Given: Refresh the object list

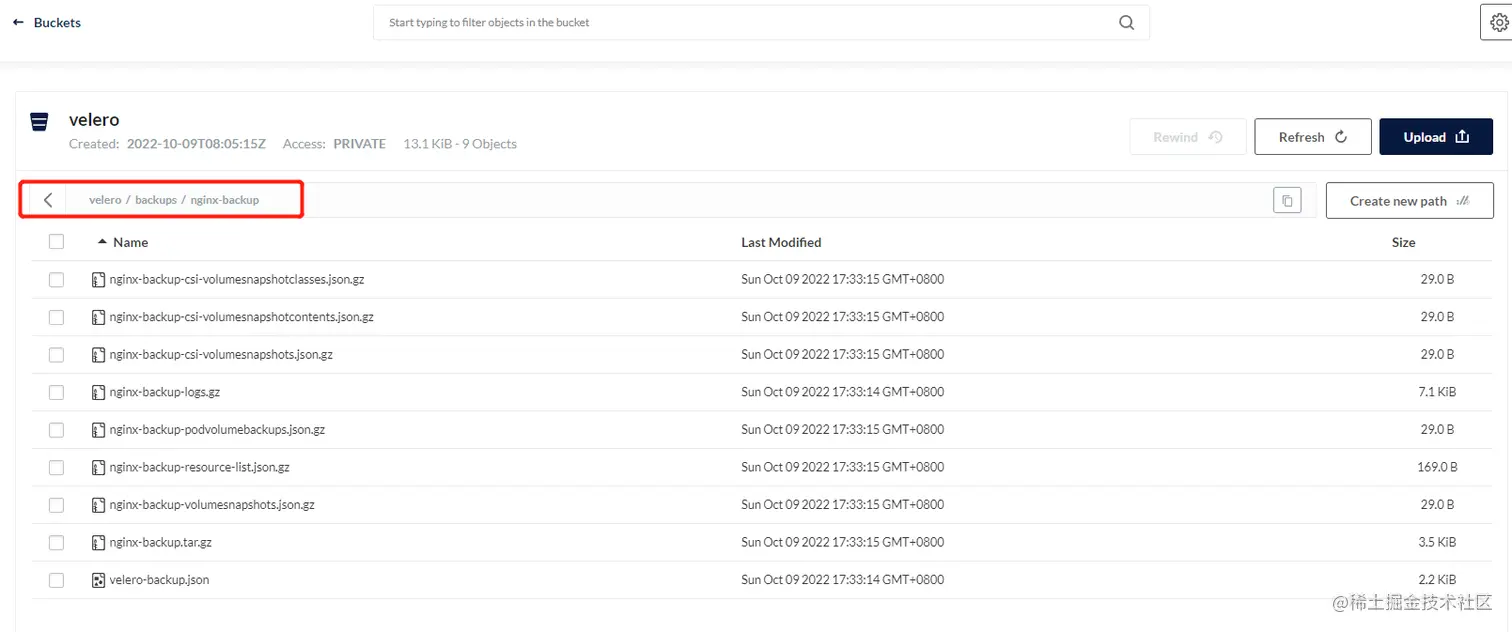Looking at the screenshot, I should pos(1313,137).
